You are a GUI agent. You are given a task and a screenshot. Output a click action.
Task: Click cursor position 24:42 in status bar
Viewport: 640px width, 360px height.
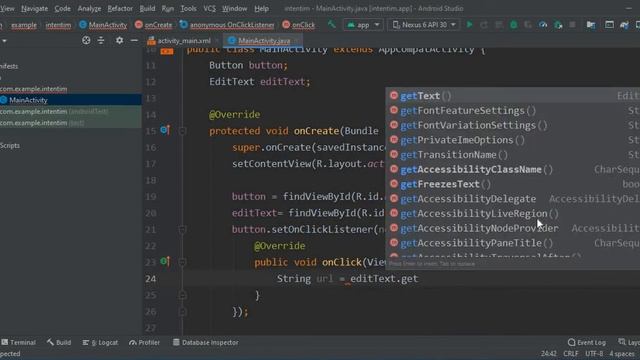549,353
